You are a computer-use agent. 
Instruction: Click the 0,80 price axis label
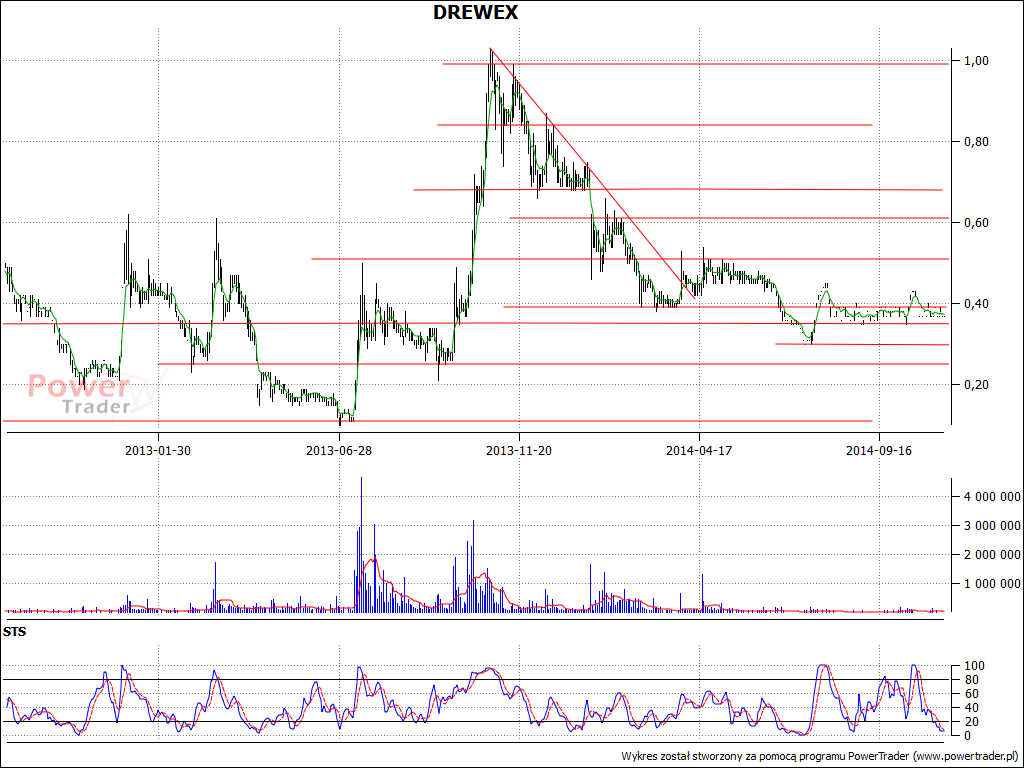(x=976, y=142)
